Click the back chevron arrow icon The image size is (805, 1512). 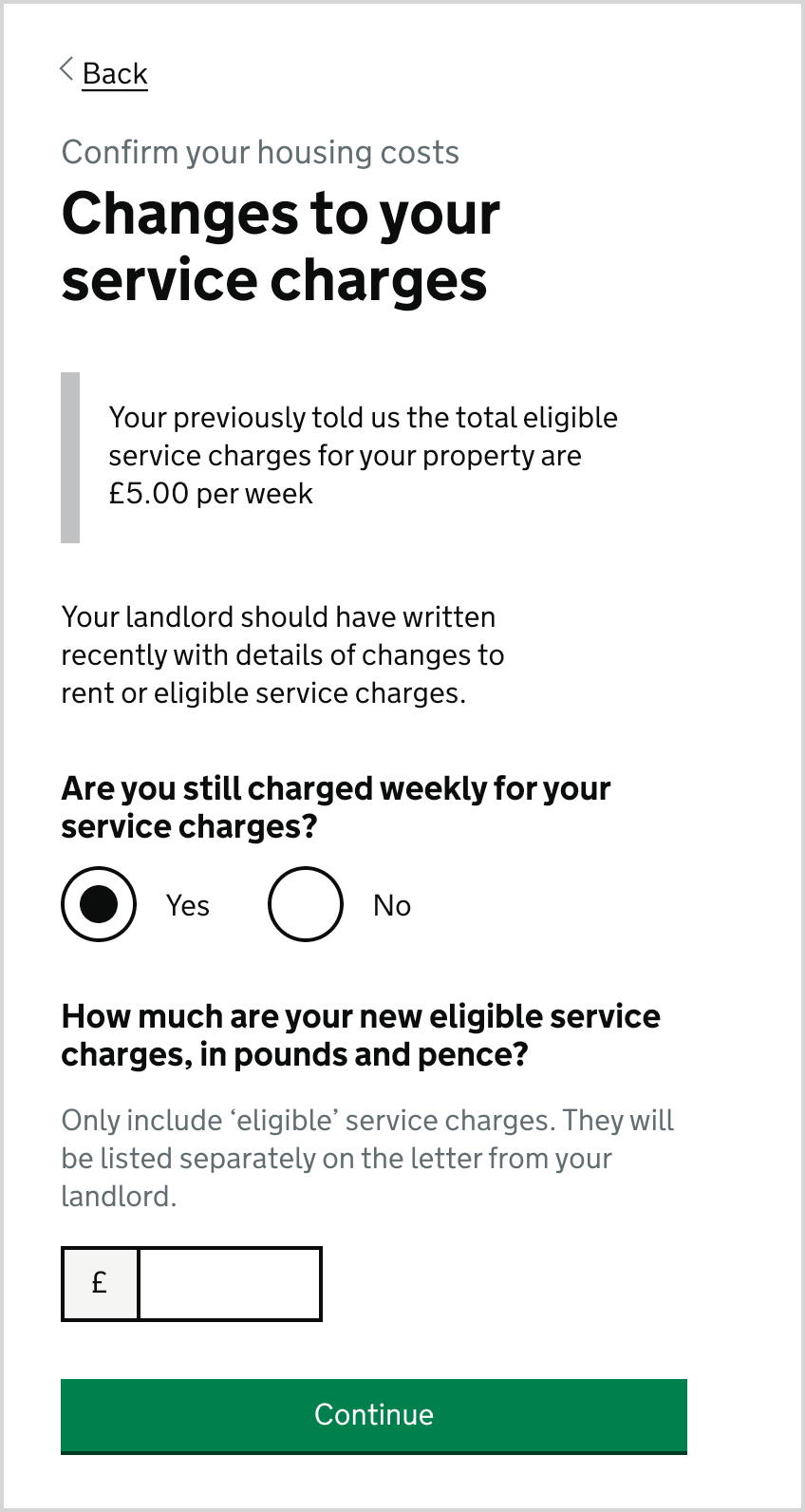coord(66,69)
